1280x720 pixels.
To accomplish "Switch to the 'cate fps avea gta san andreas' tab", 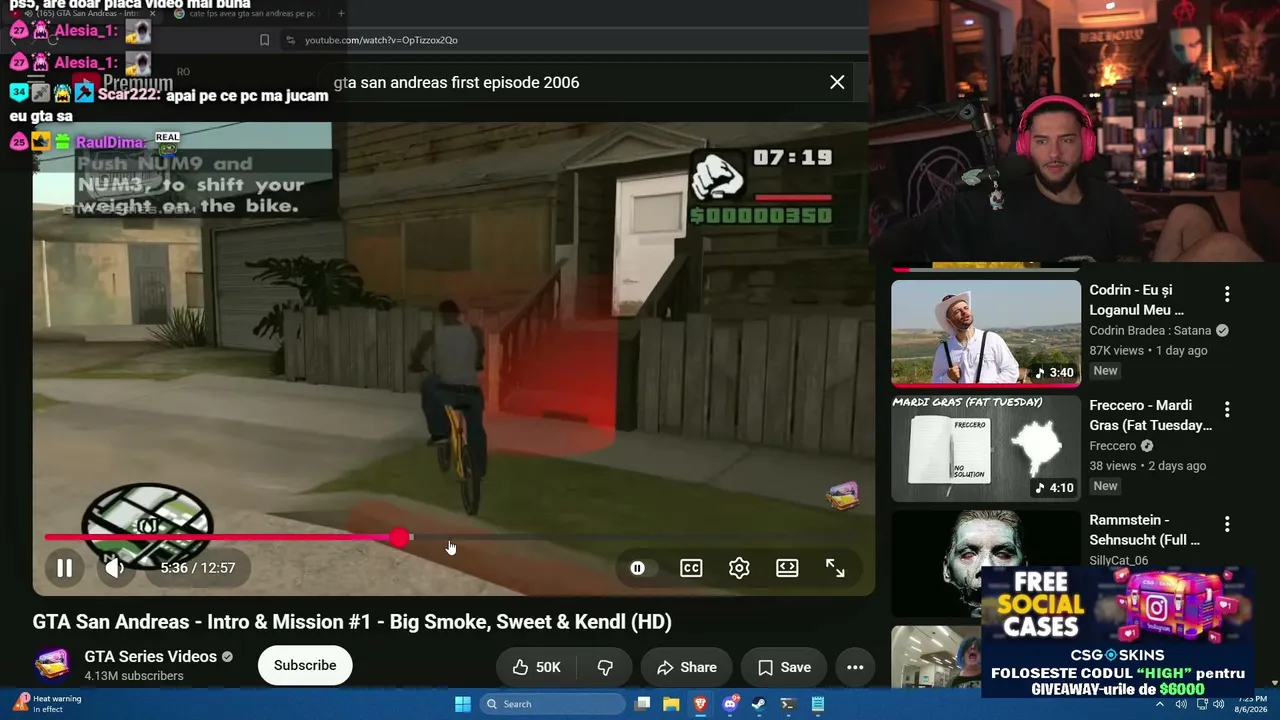I will click(245, 13).
